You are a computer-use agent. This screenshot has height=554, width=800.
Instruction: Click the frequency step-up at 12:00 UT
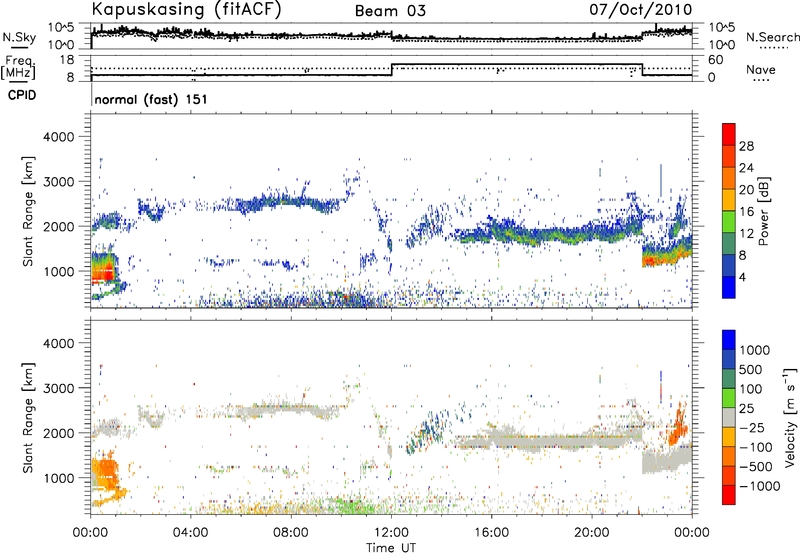(x=391, y=70)
